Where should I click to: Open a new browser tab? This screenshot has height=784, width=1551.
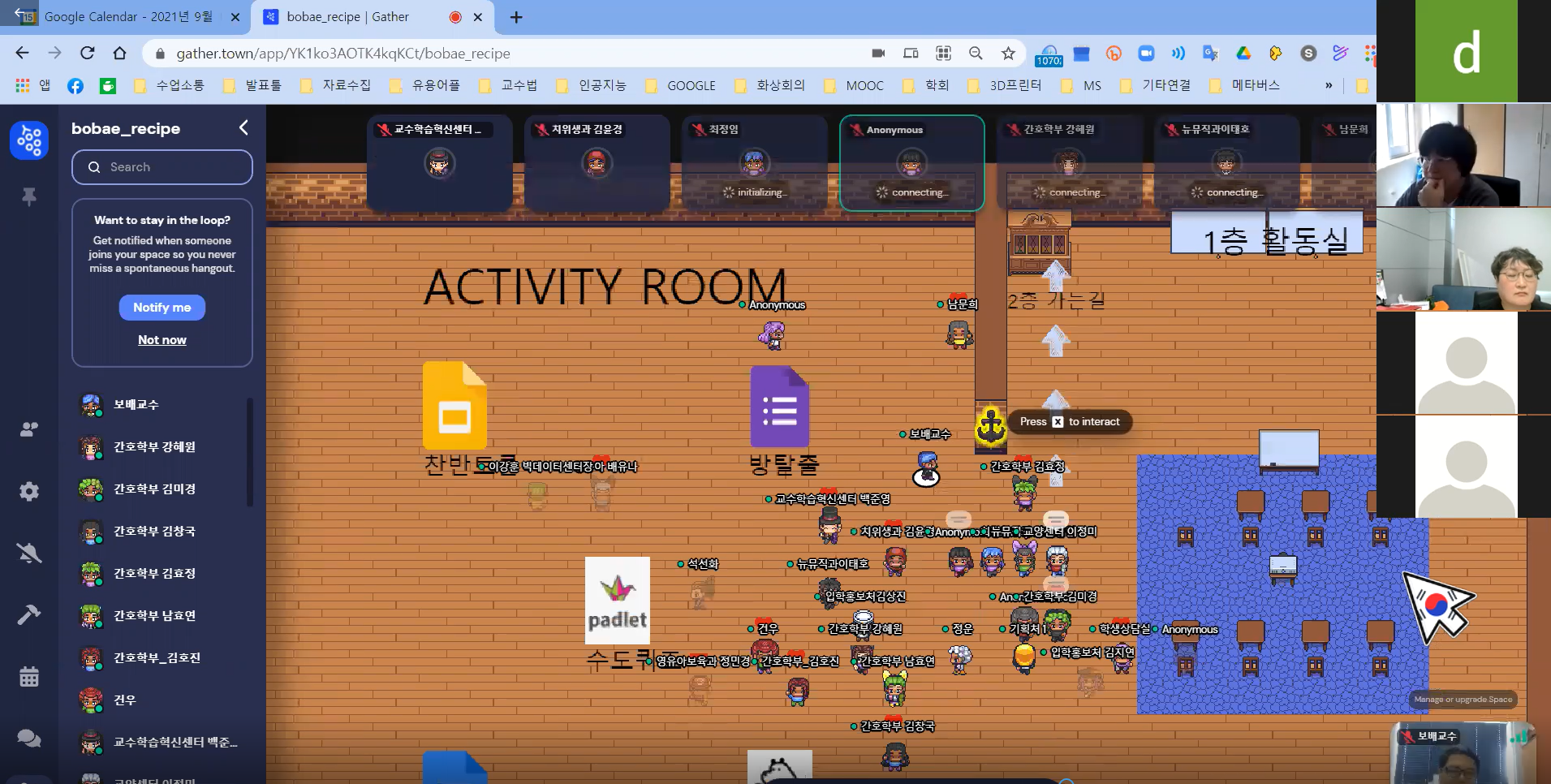(516, 17)
